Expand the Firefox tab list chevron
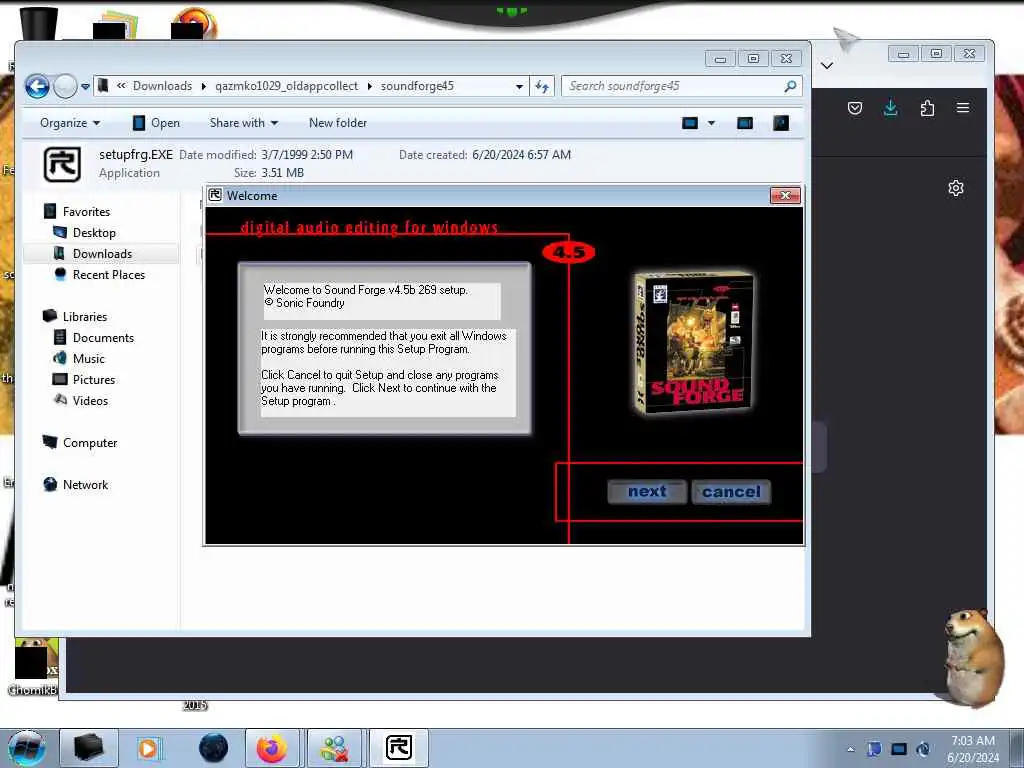Screen dimensions: 1024x768 pyautogui.click(x=827, y=65)
